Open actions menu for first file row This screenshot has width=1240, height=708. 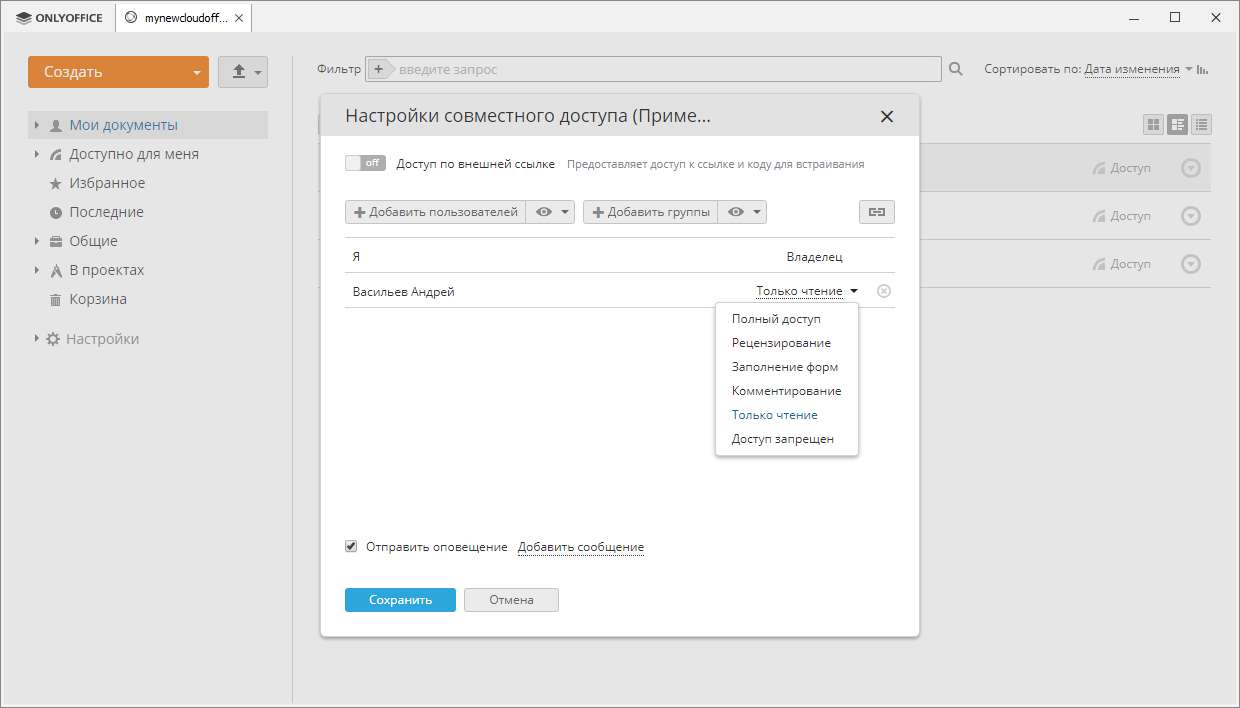pyautogui.click(x=1190, y=168)
